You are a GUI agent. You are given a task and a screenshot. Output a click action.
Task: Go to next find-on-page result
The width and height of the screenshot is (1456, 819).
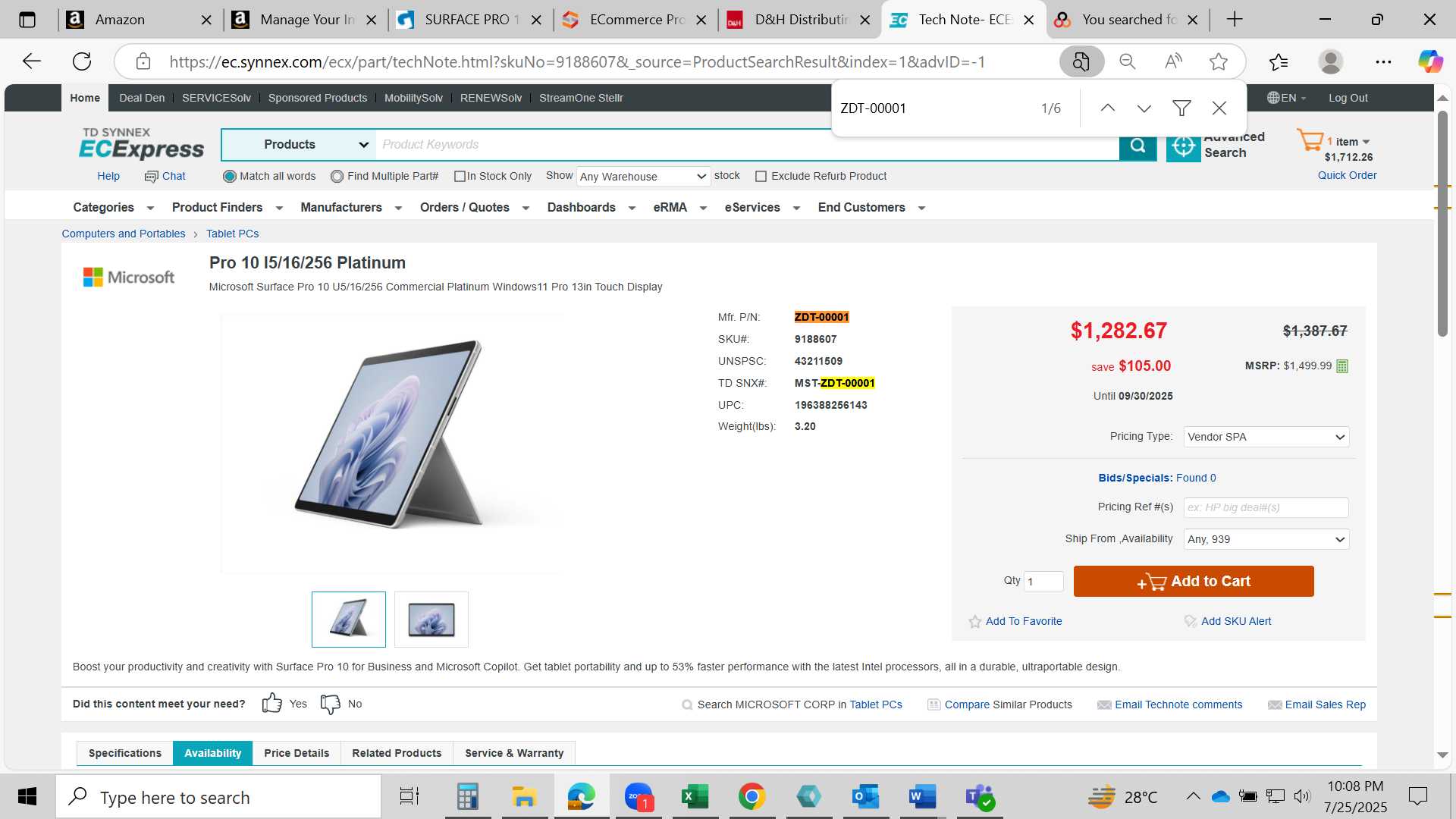pos(1144,108)
